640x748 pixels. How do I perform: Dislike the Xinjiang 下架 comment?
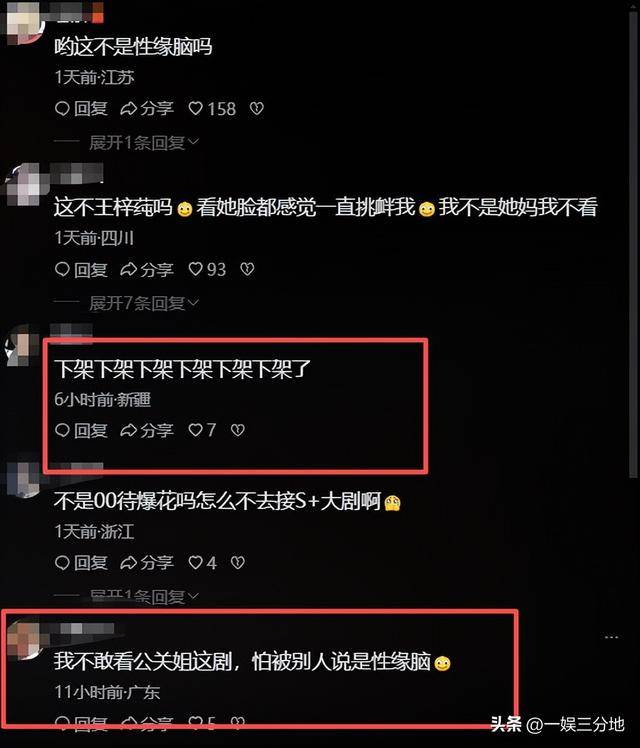pos(237,431)
